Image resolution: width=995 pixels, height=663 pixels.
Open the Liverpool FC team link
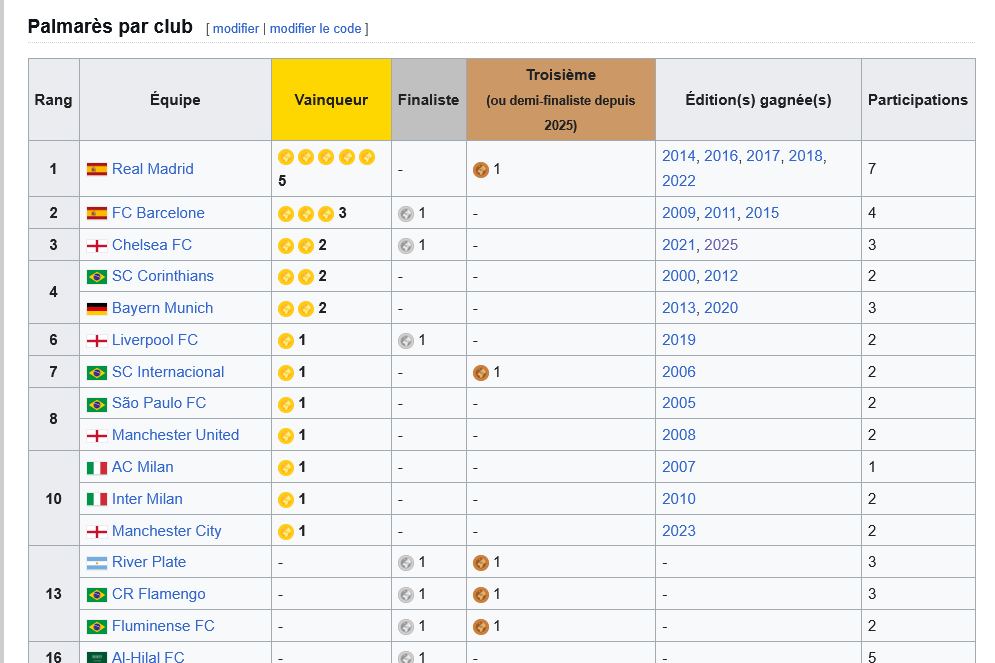pos(155,340)
